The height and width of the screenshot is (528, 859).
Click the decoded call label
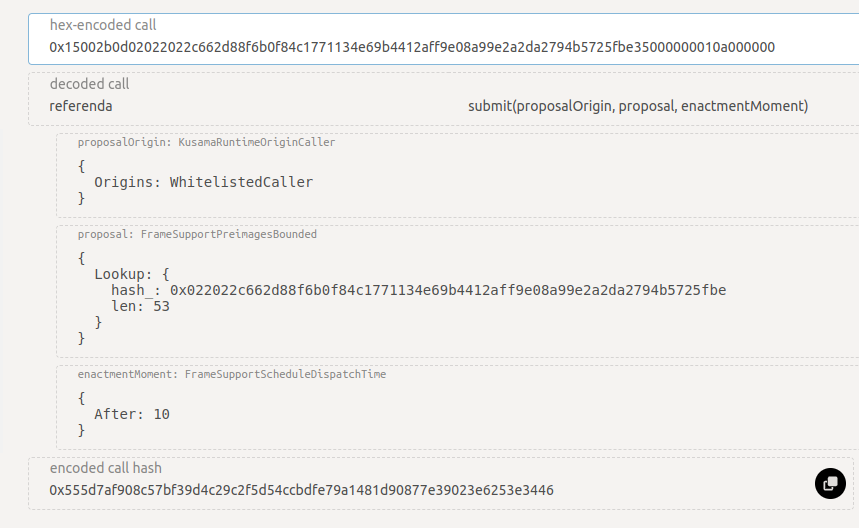[x=89, y=84]
